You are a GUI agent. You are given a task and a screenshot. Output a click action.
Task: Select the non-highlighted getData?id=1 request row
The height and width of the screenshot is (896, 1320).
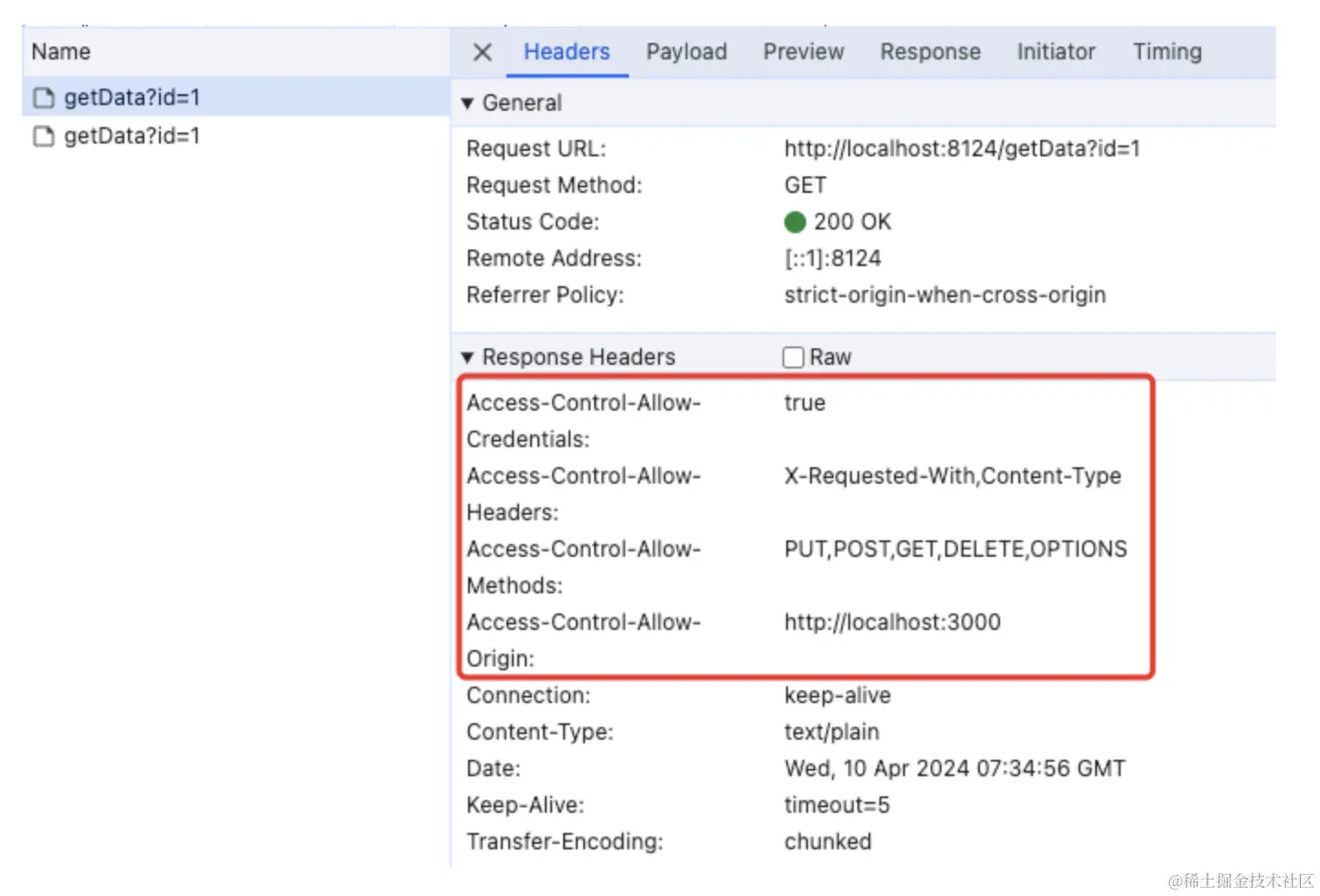point(235,136)
